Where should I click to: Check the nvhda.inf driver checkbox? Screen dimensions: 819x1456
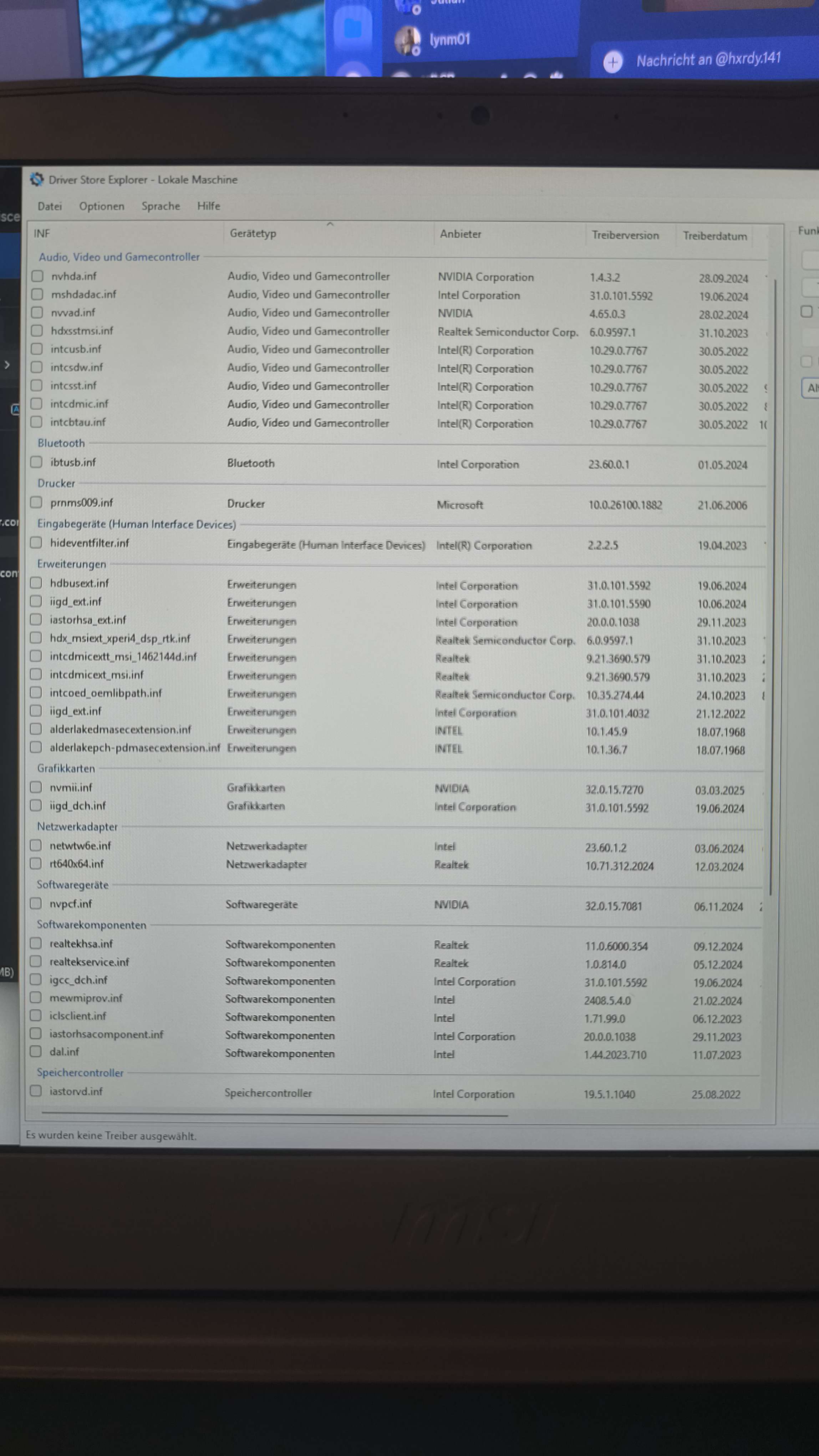pyautogui.click(x=37, y=276)
